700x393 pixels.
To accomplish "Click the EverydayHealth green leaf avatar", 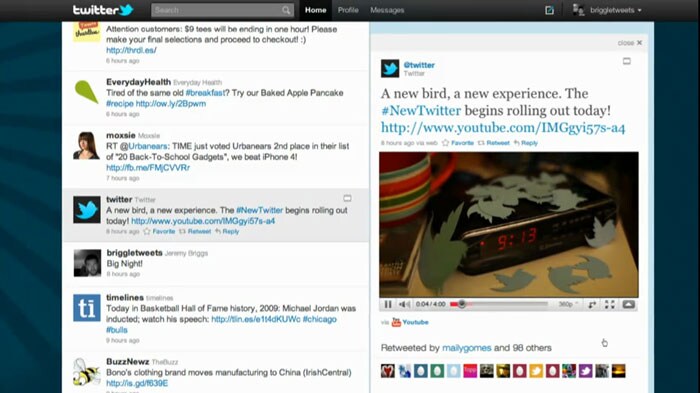I will 87,92.
